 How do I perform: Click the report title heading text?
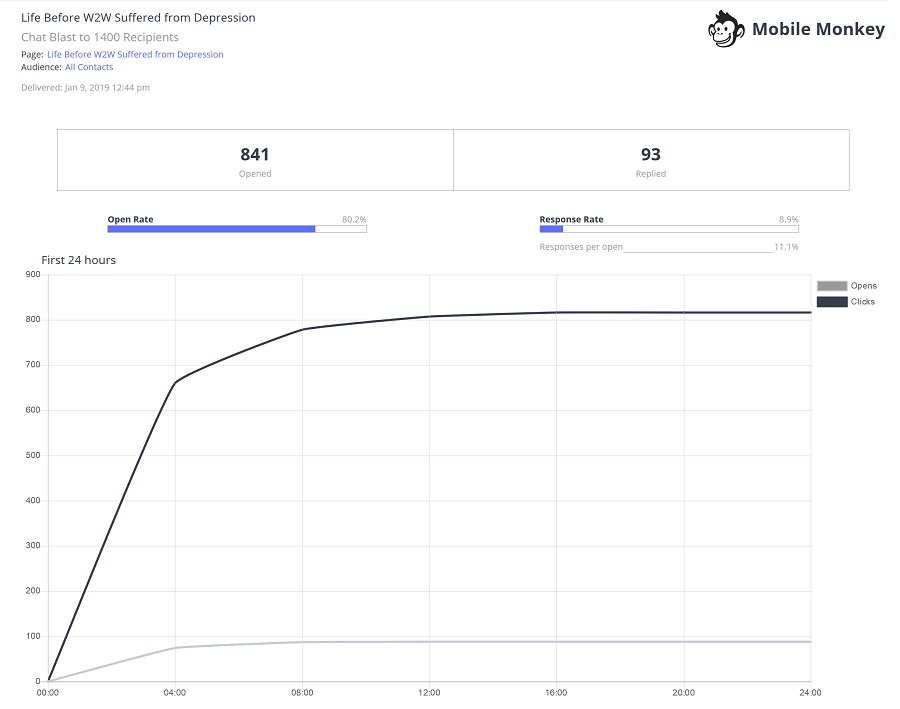point(138,17)
